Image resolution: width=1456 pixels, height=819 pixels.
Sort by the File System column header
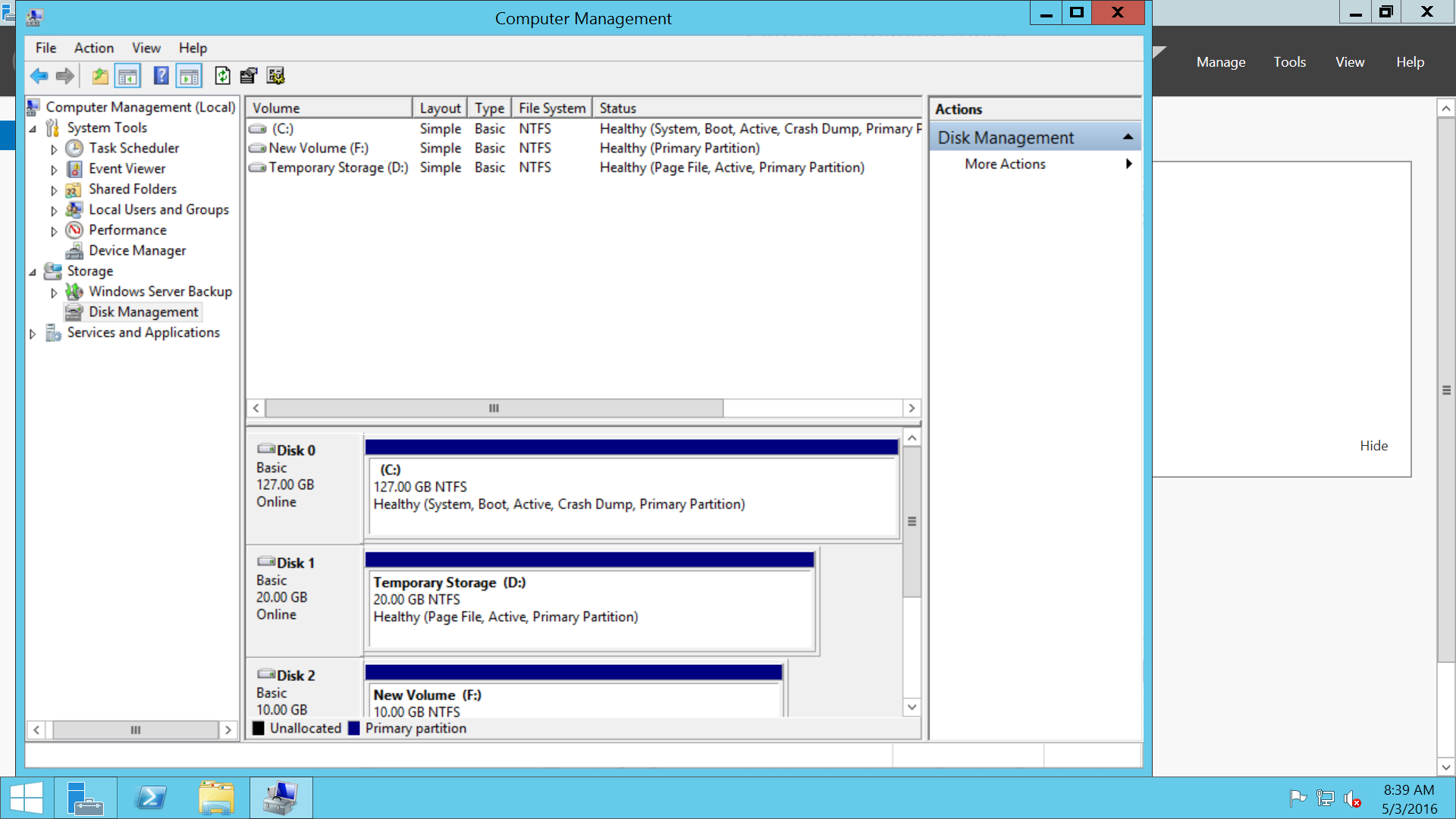551,108
